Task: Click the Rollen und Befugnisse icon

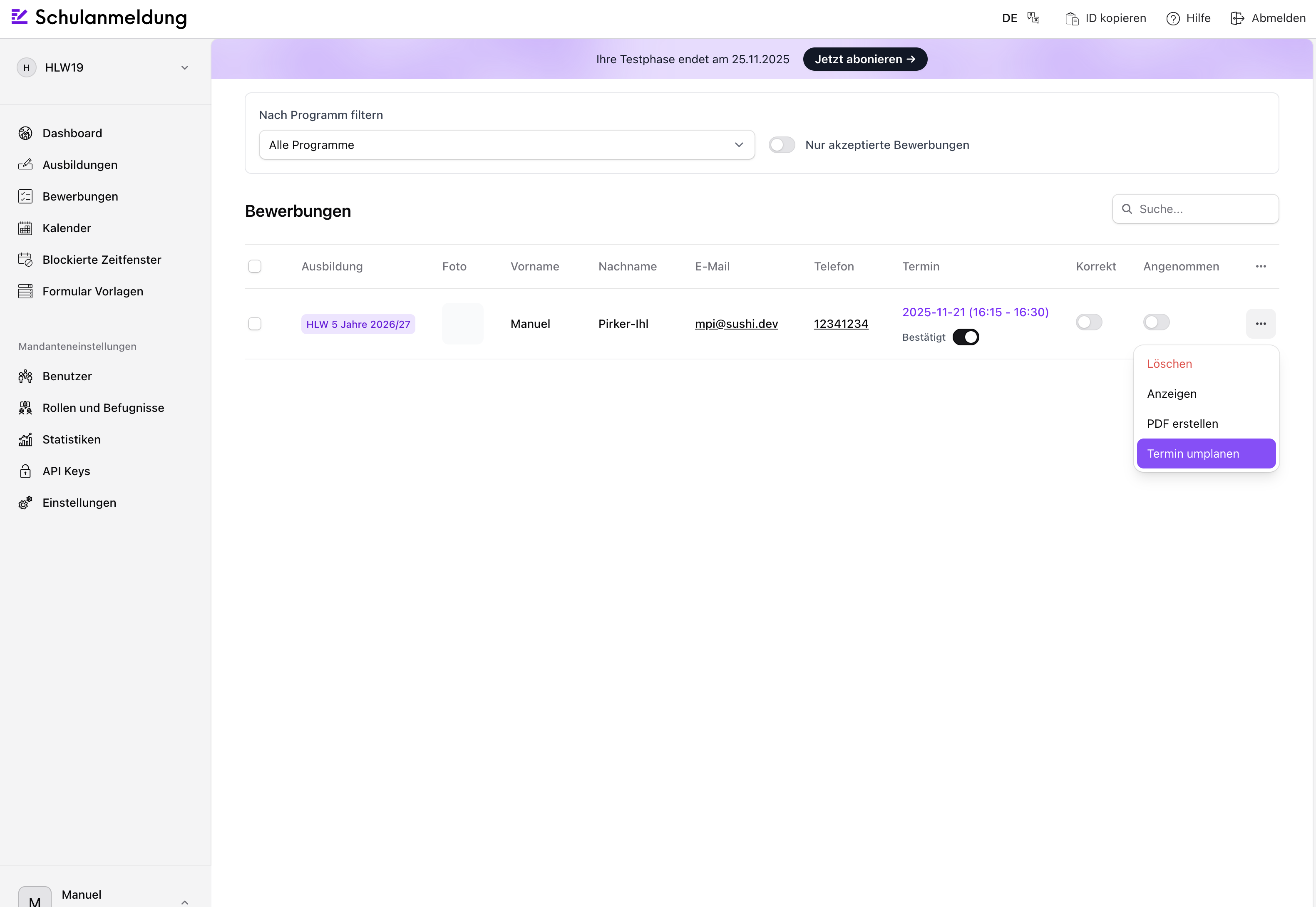Action: [x=25, y=408]
